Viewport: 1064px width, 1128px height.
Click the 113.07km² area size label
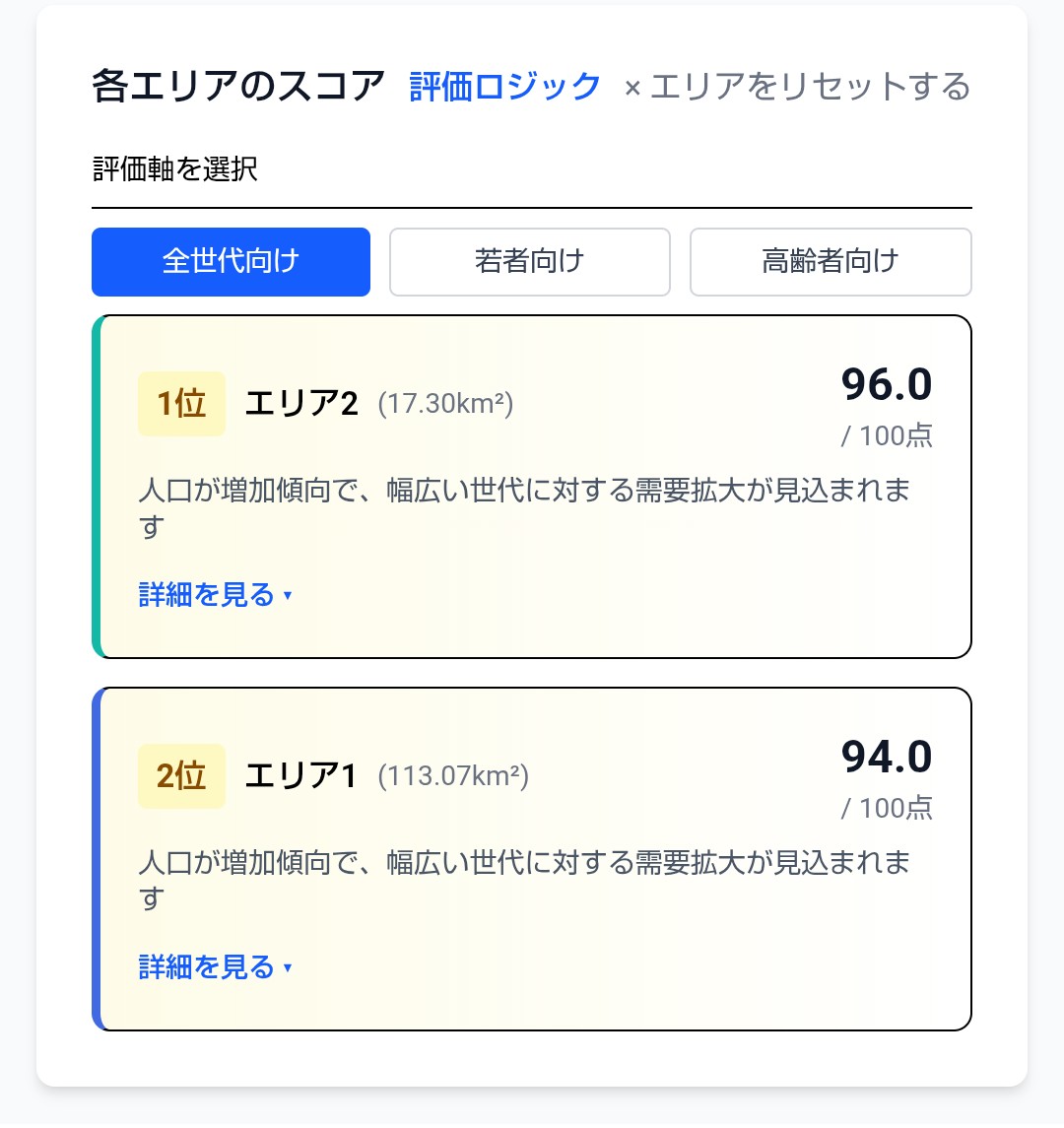(x=453, y=776)
